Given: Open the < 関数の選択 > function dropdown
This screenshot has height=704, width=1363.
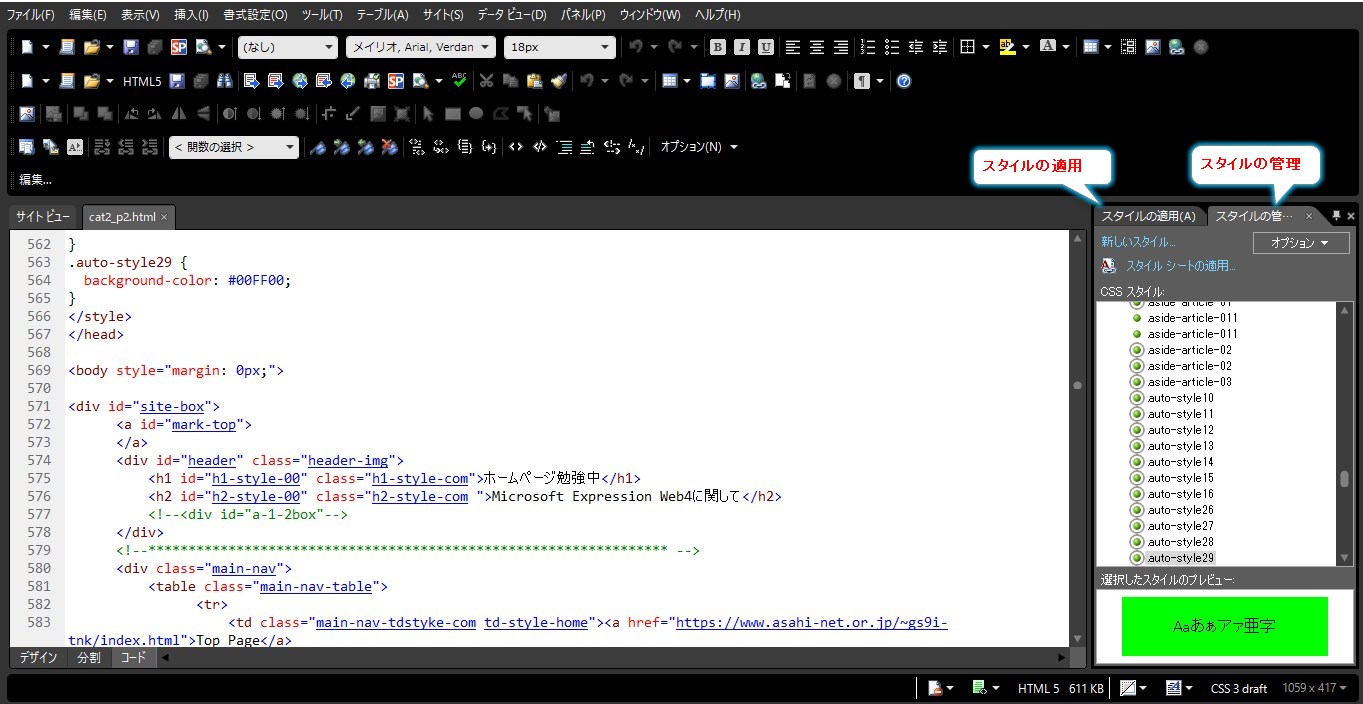Looking at the screenshot, I should click(x=234, y=147).
